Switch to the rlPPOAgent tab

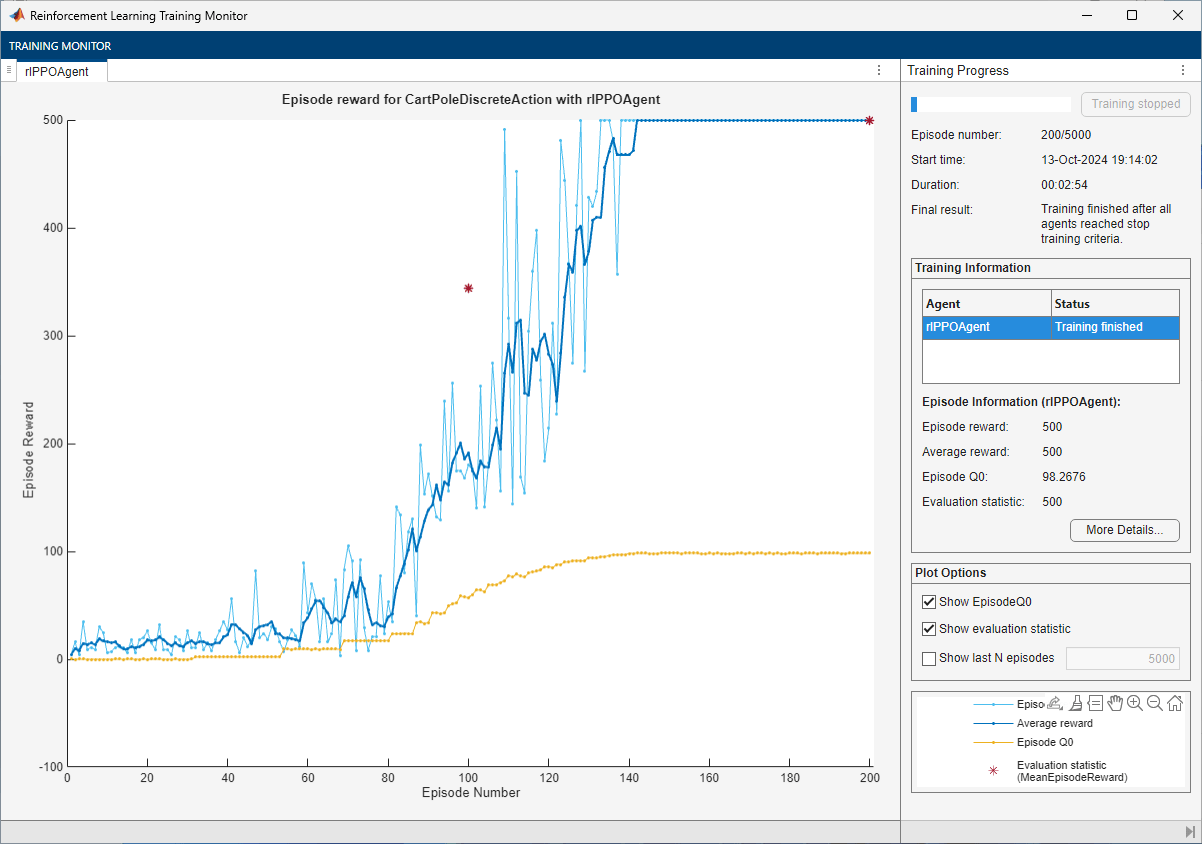[57, 71]
